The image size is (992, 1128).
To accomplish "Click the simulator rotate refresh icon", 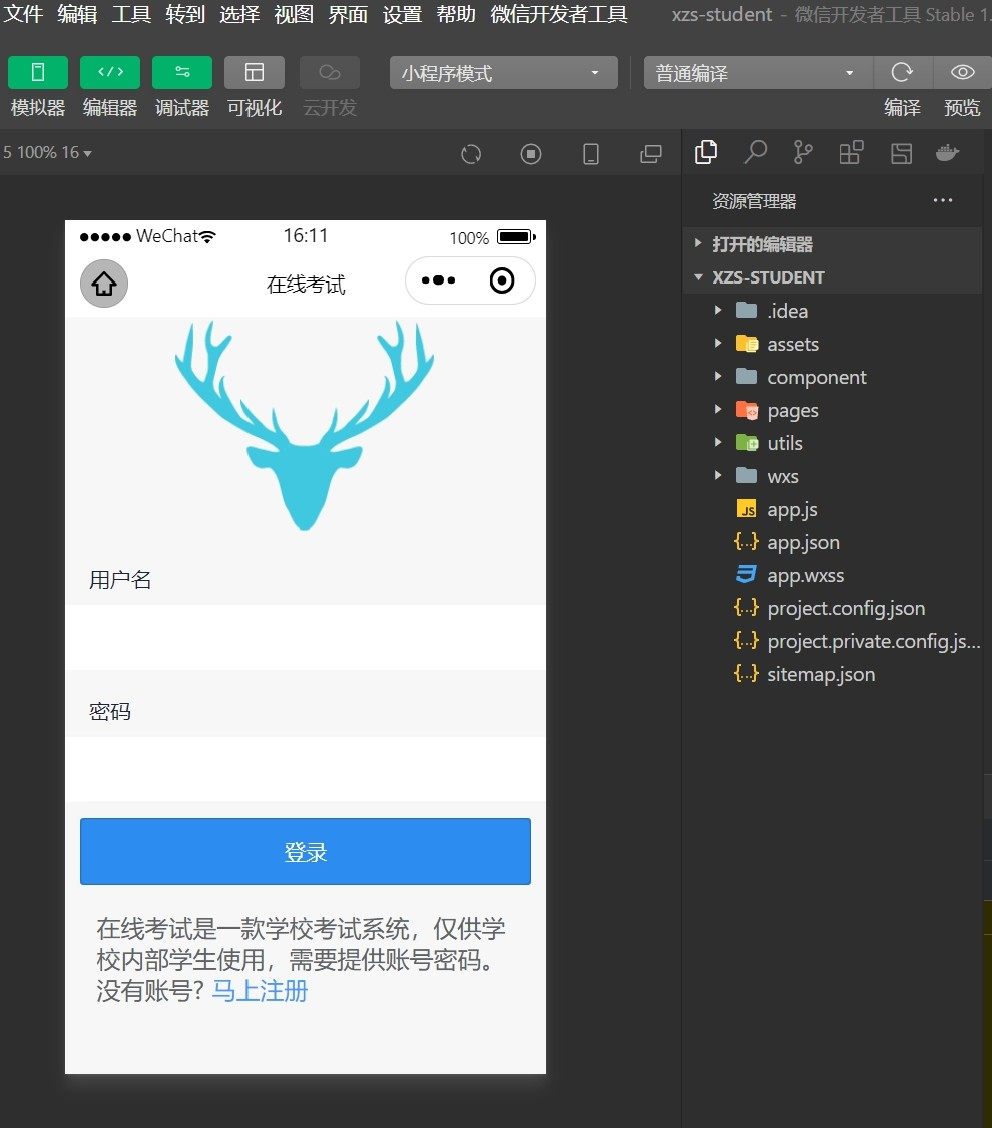I will (471, 154).
